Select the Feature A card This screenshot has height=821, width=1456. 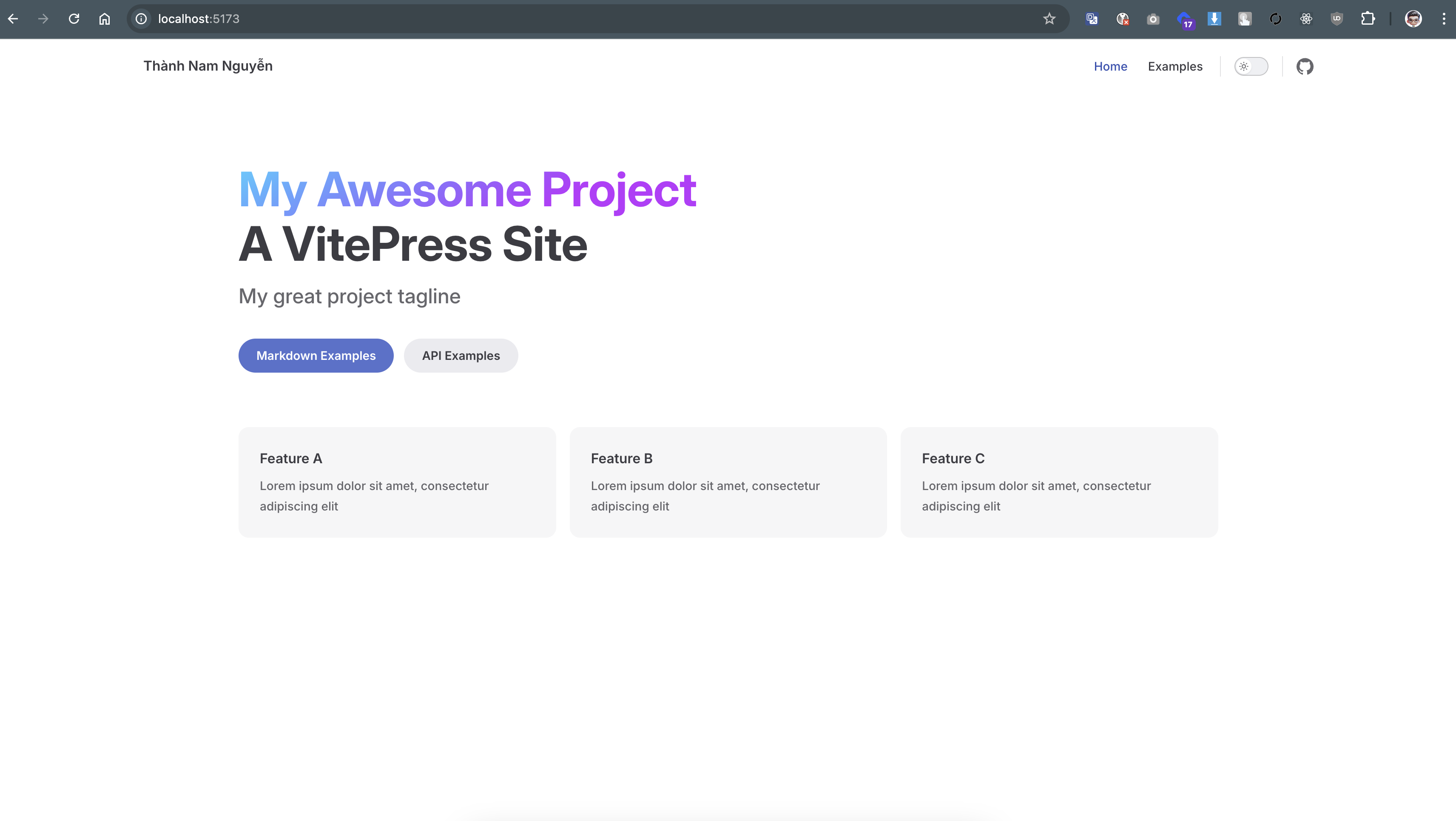tap(397, 482)
